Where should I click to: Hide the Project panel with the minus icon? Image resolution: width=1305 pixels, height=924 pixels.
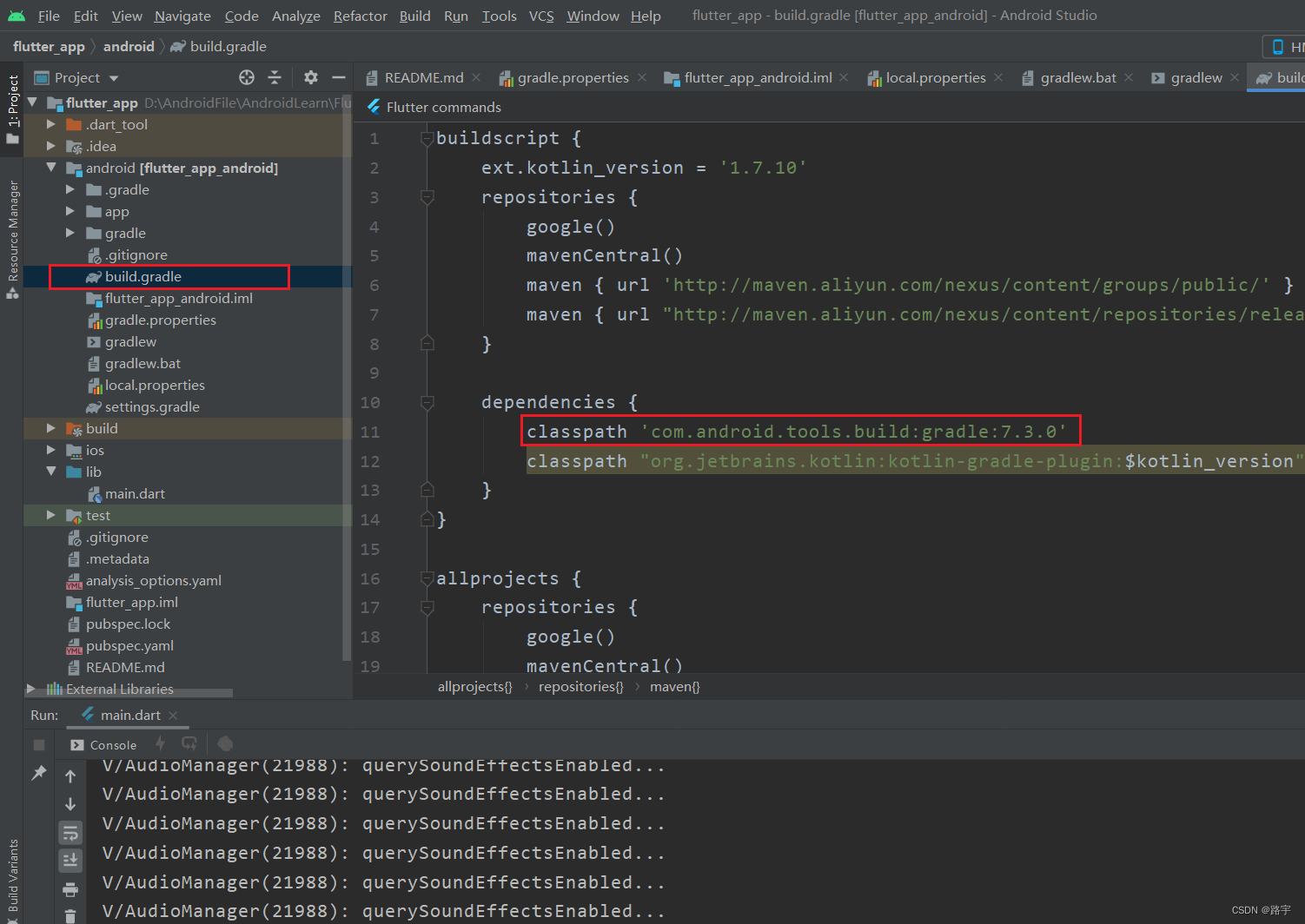(339, 77)
